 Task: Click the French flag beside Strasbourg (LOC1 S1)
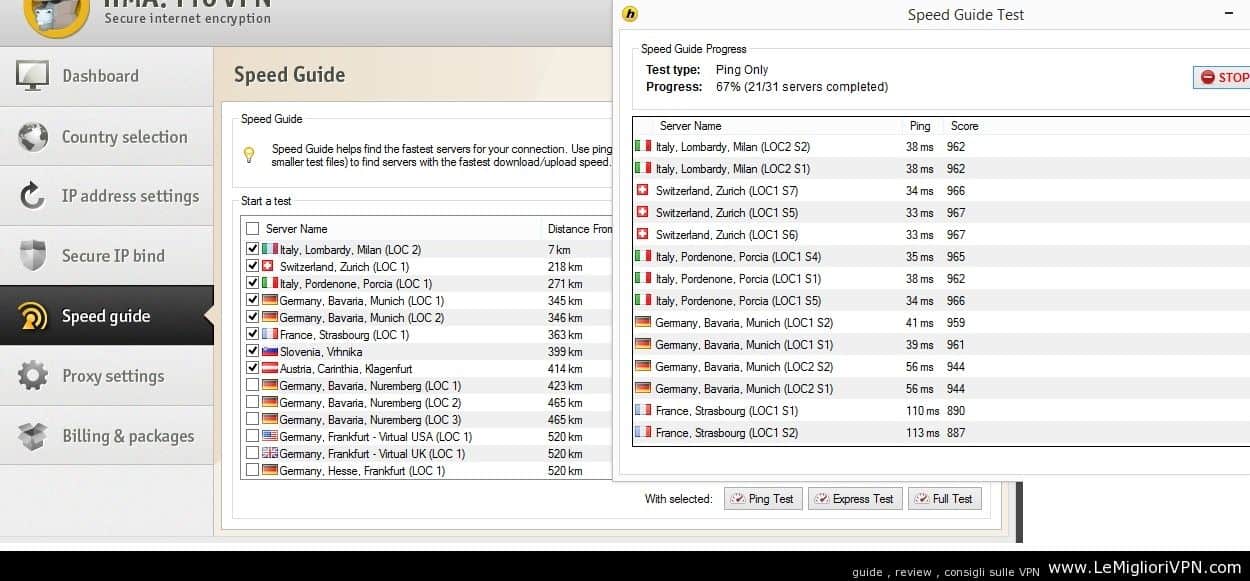(x=643, y=411)
